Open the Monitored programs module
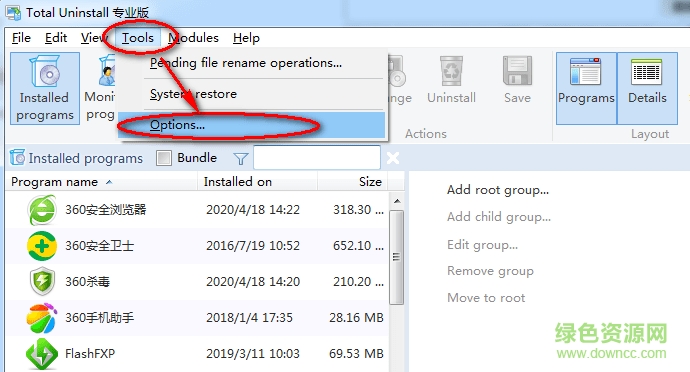Viewport: 690px width, 372px height. (99, 88)
